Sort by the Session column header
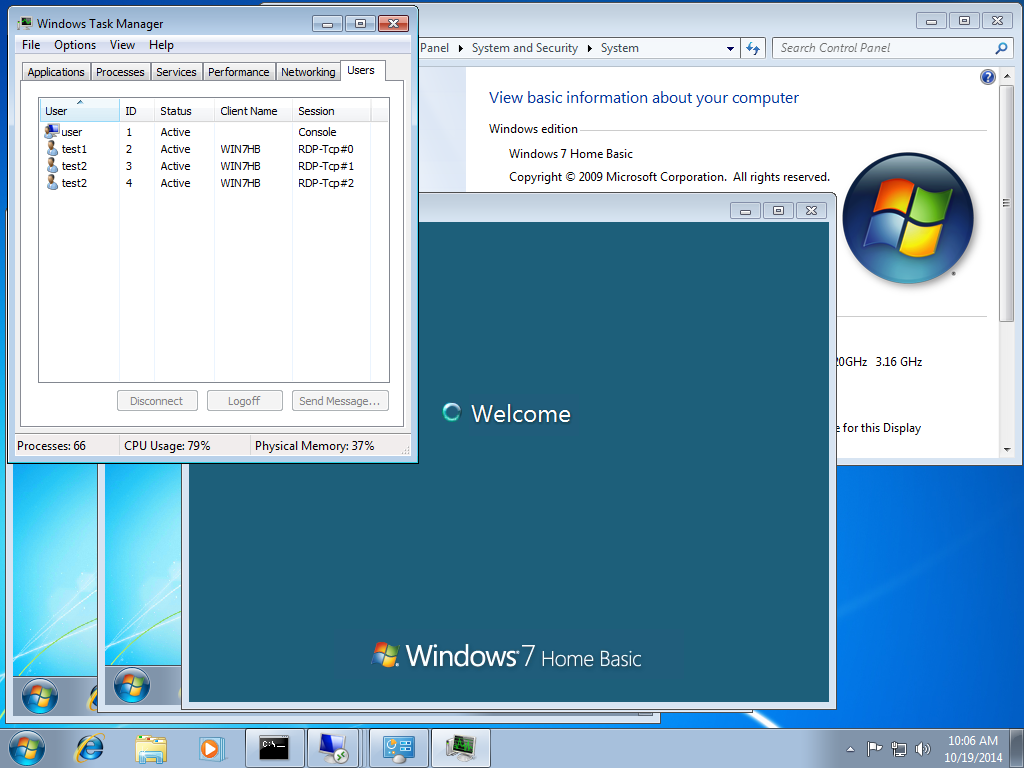Viewport: 1024px width, 768px height. click(x=331, y=111)
